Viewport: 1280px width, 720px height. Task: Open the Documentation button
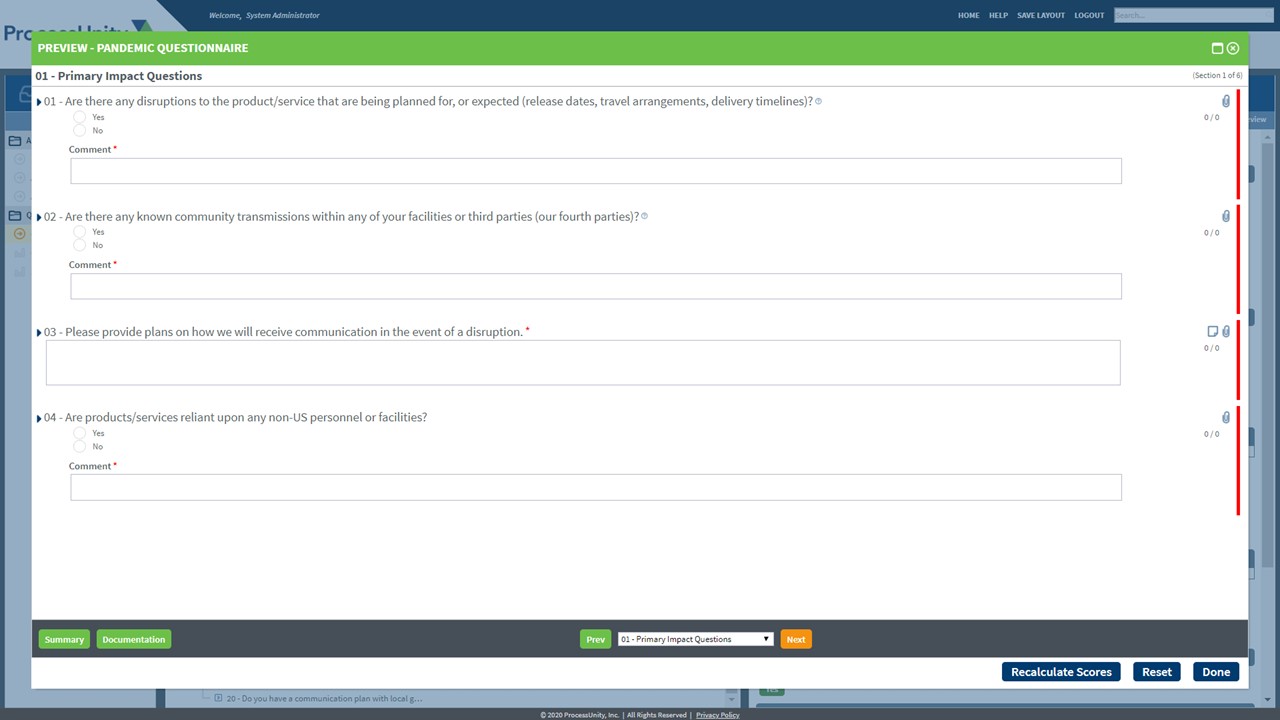pyautogui.click(x=133, y=639)
